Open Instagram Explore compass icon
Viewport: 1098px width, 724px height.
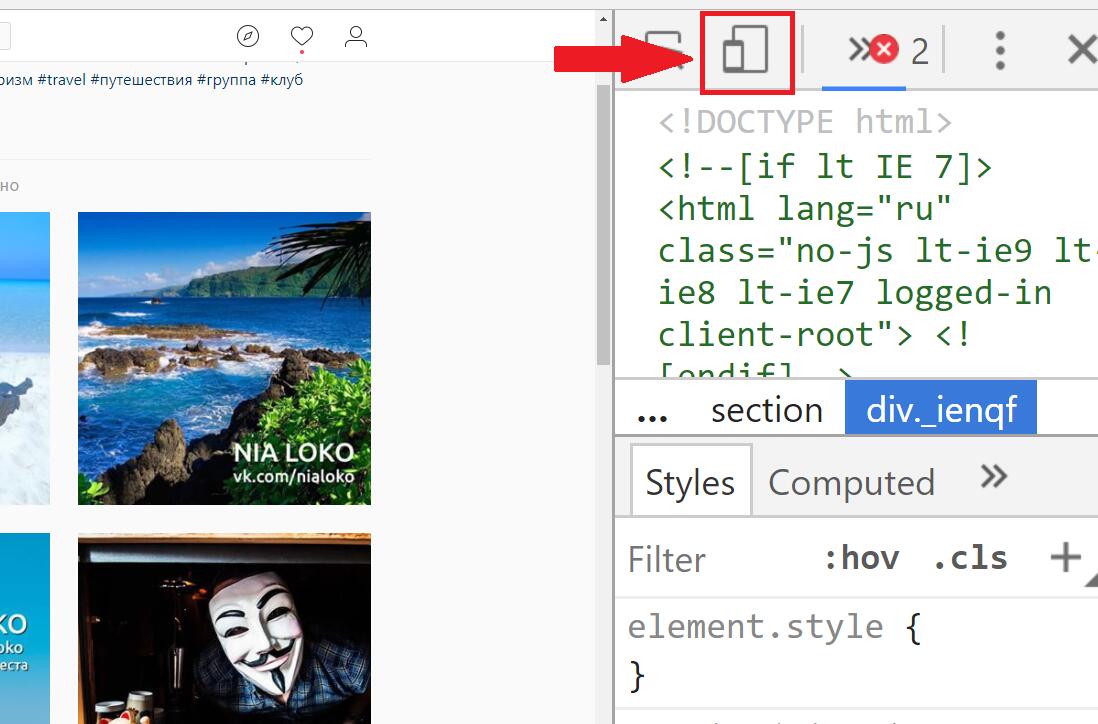tap(248, 37)
